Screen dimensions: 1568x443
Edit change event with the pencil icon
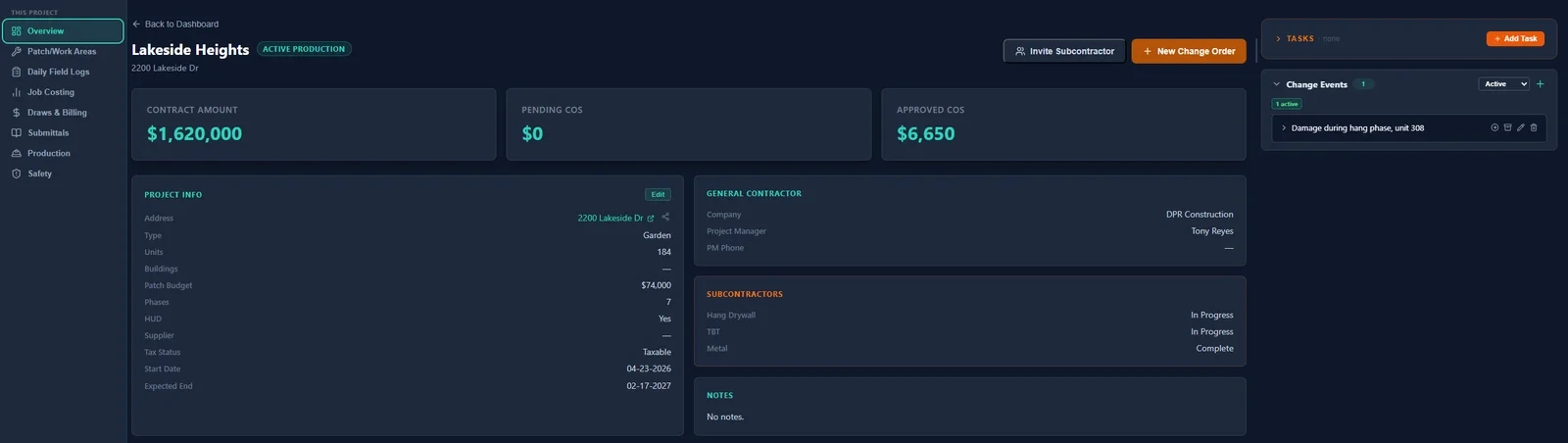tap(1521, 127)
